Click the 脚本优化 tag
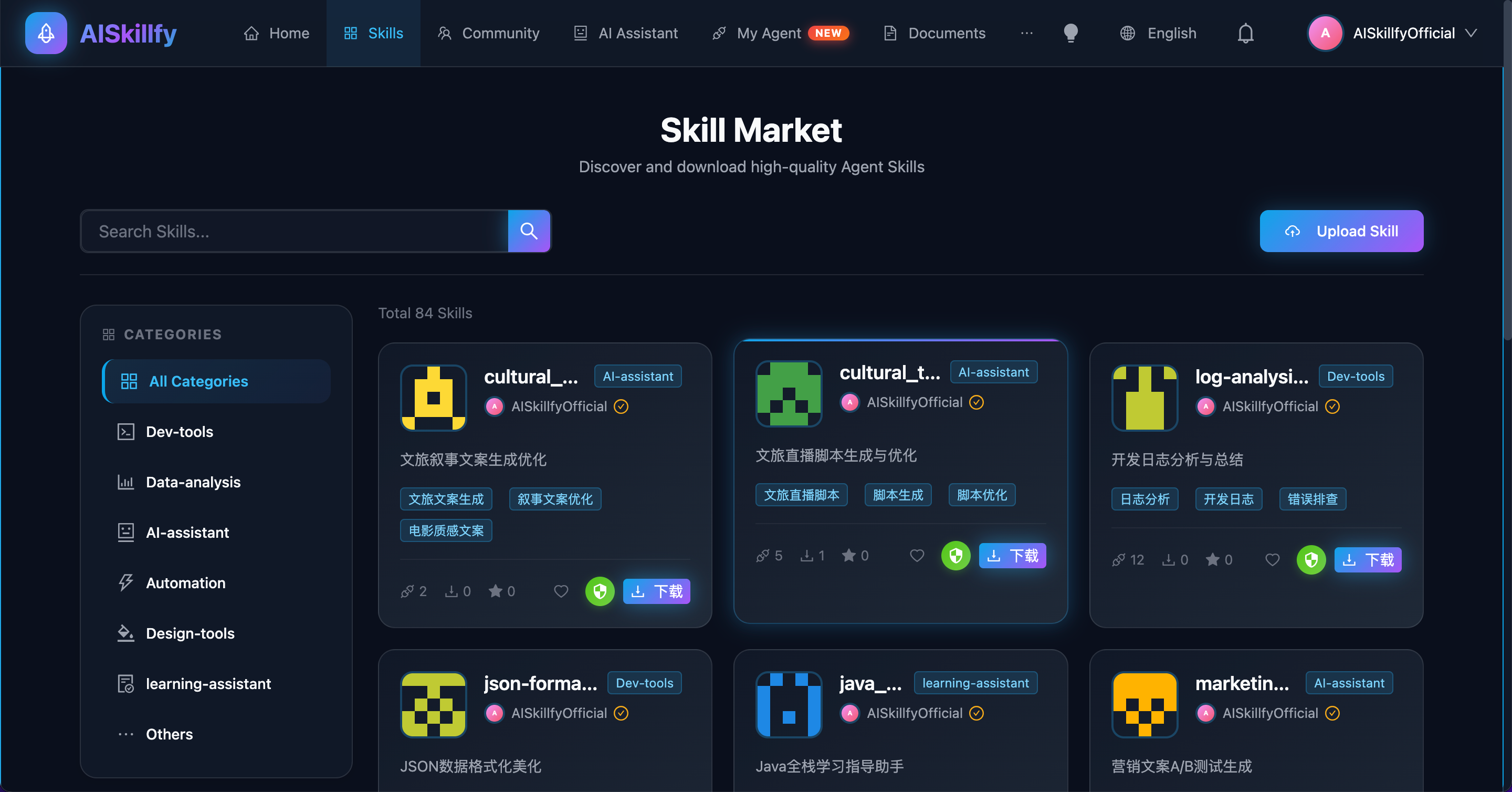 click(x=982, y=495)
